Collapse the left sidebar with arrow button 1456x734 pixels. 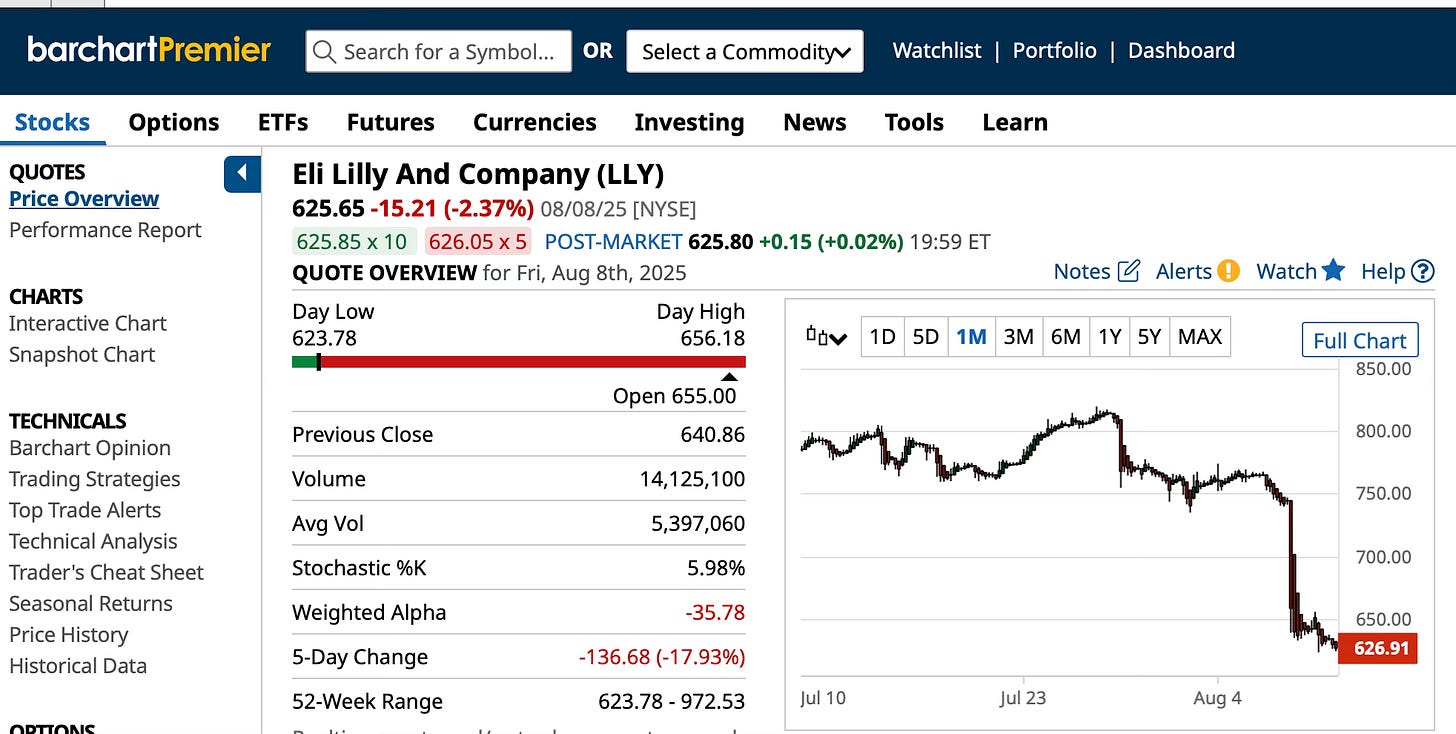click(x=242, y=174)
